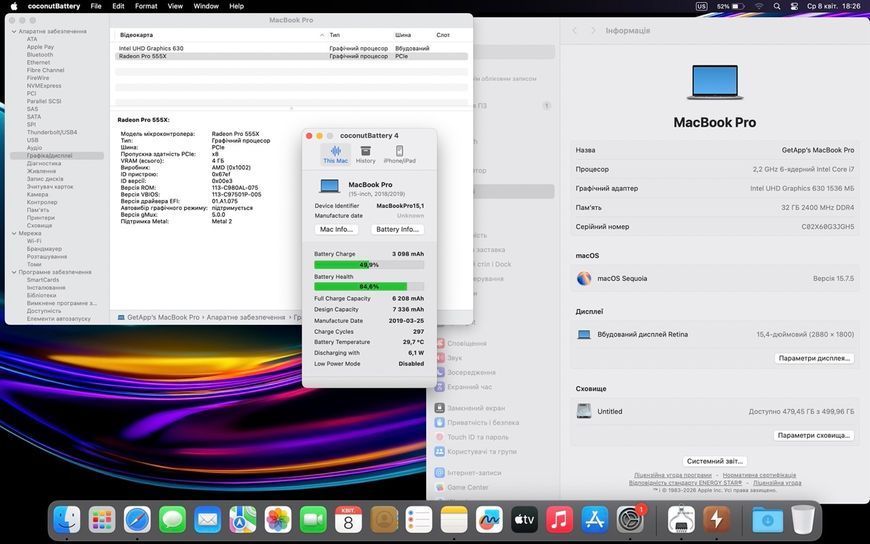Open Apple TV app in Dock

[524, 520]
